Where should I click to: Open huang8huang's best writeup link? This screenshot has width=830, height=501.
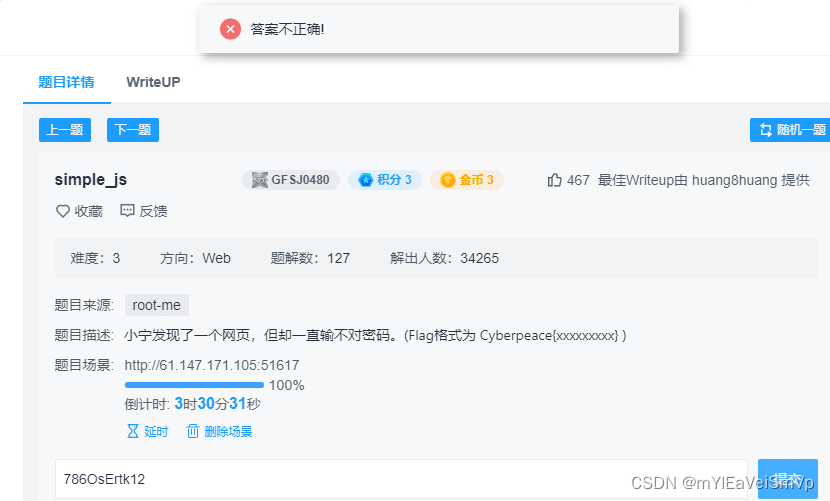coord(703,180)
